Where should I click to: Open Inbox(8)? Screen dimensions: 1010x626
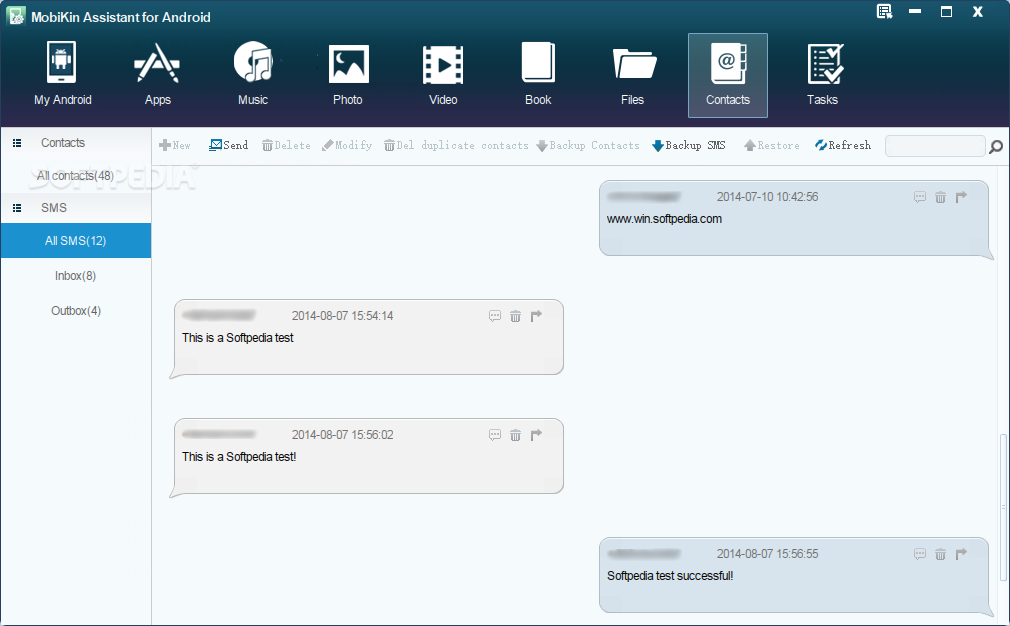click(75, 276)
